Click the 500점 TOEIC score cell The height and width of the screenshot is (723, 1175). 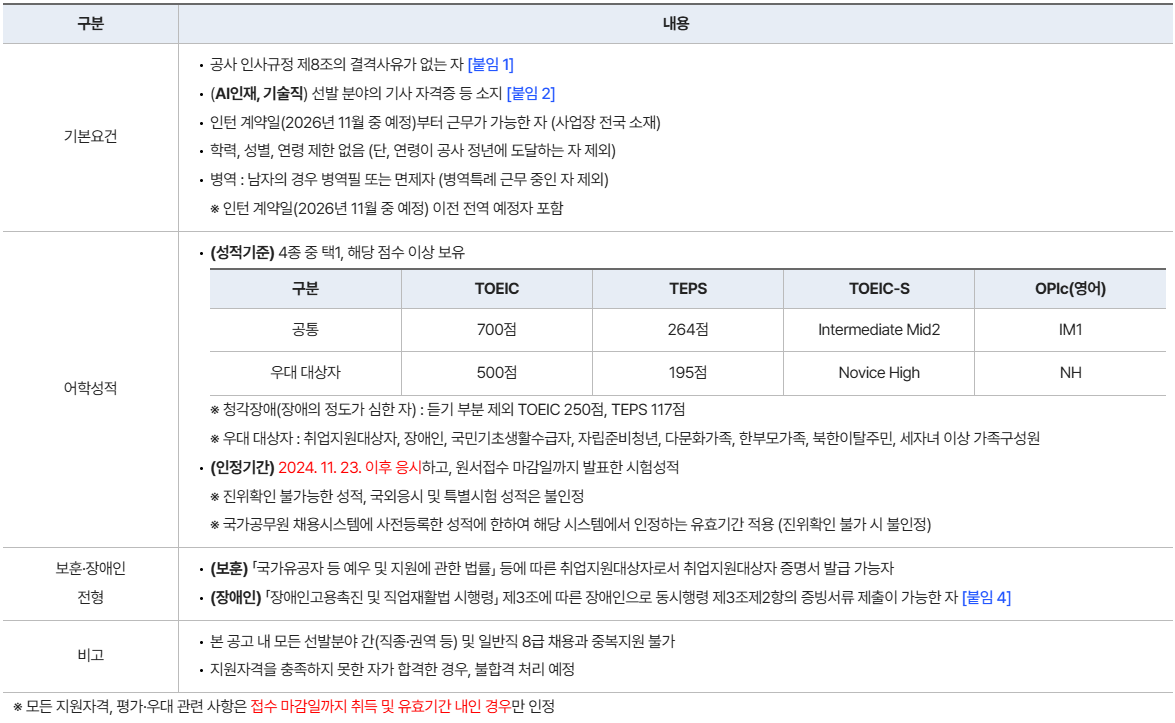pyautogui.click(x=497, y=372)
